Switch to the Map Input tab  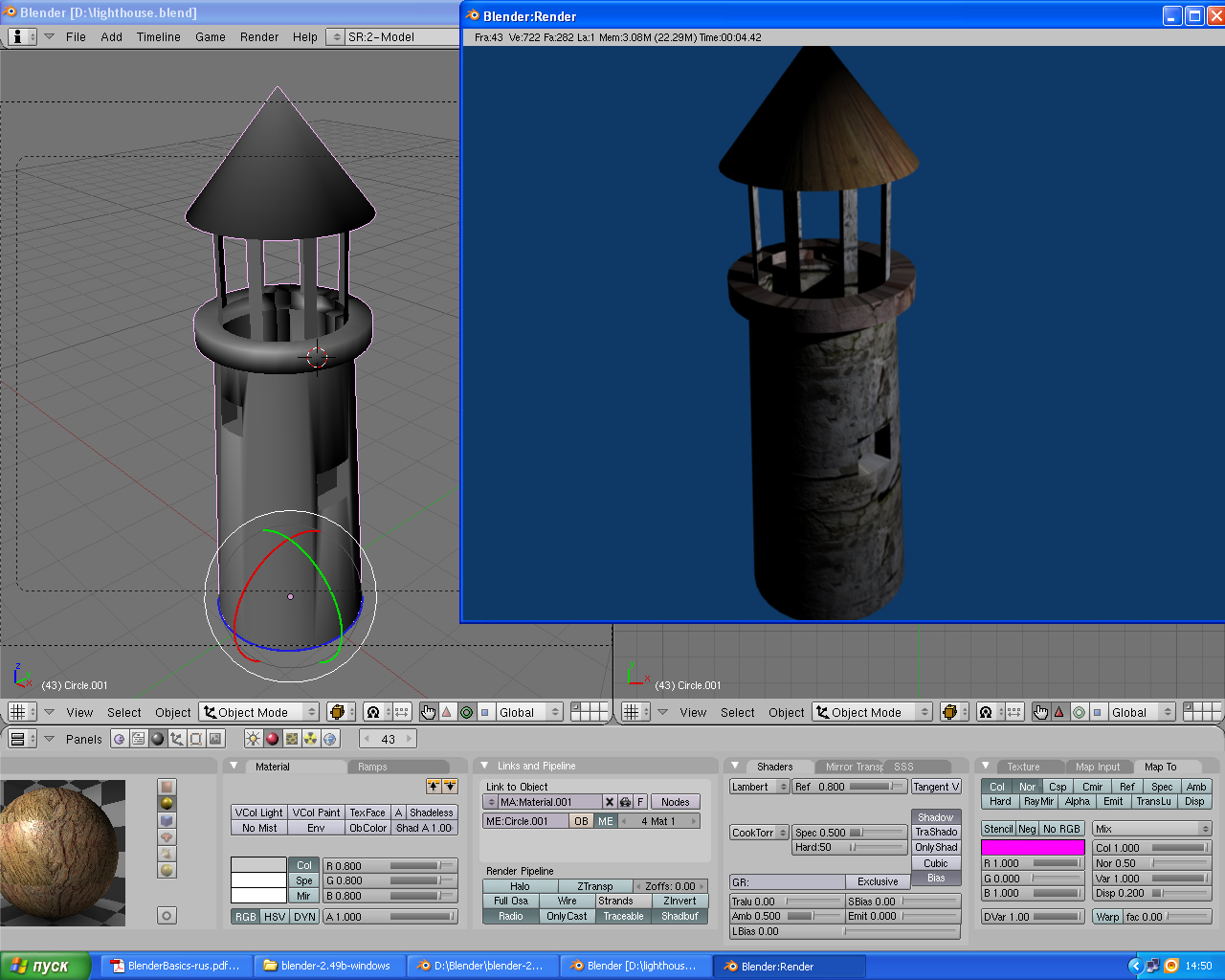pos(1097,767)
